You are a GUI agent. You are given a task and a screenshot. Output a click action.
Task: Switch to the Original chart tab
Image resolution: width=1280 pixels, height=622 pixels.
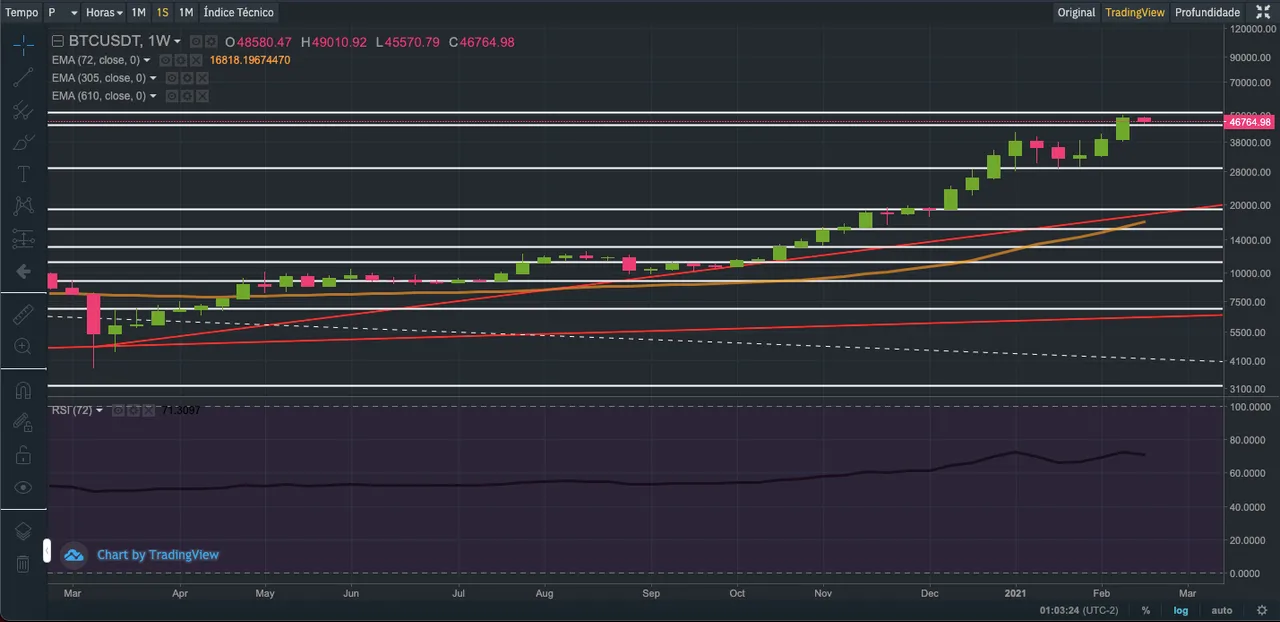pos(1077,12)
